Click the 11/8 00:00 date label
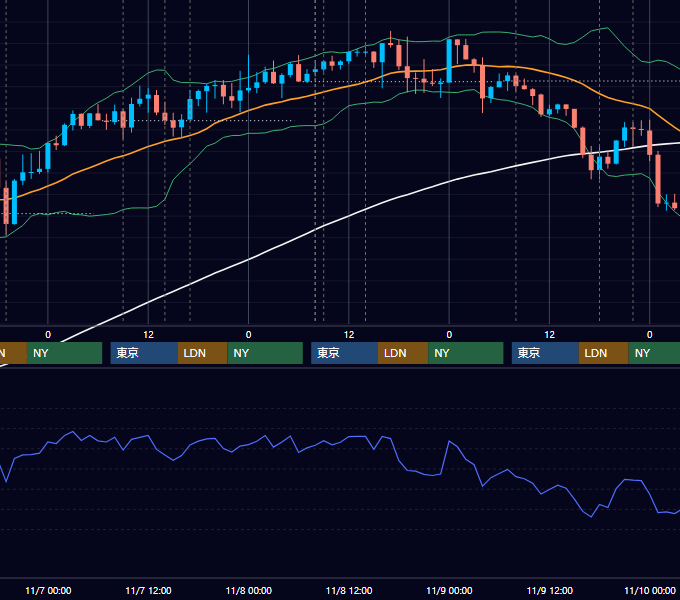This screenshot has width=680, height=600. 248,590
